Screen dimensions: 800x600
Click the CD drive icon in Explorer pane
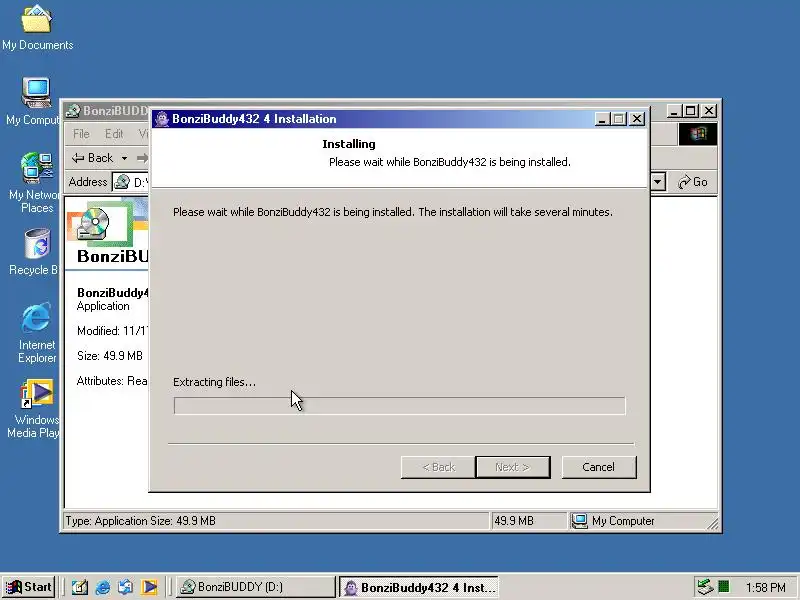point(94,223)
